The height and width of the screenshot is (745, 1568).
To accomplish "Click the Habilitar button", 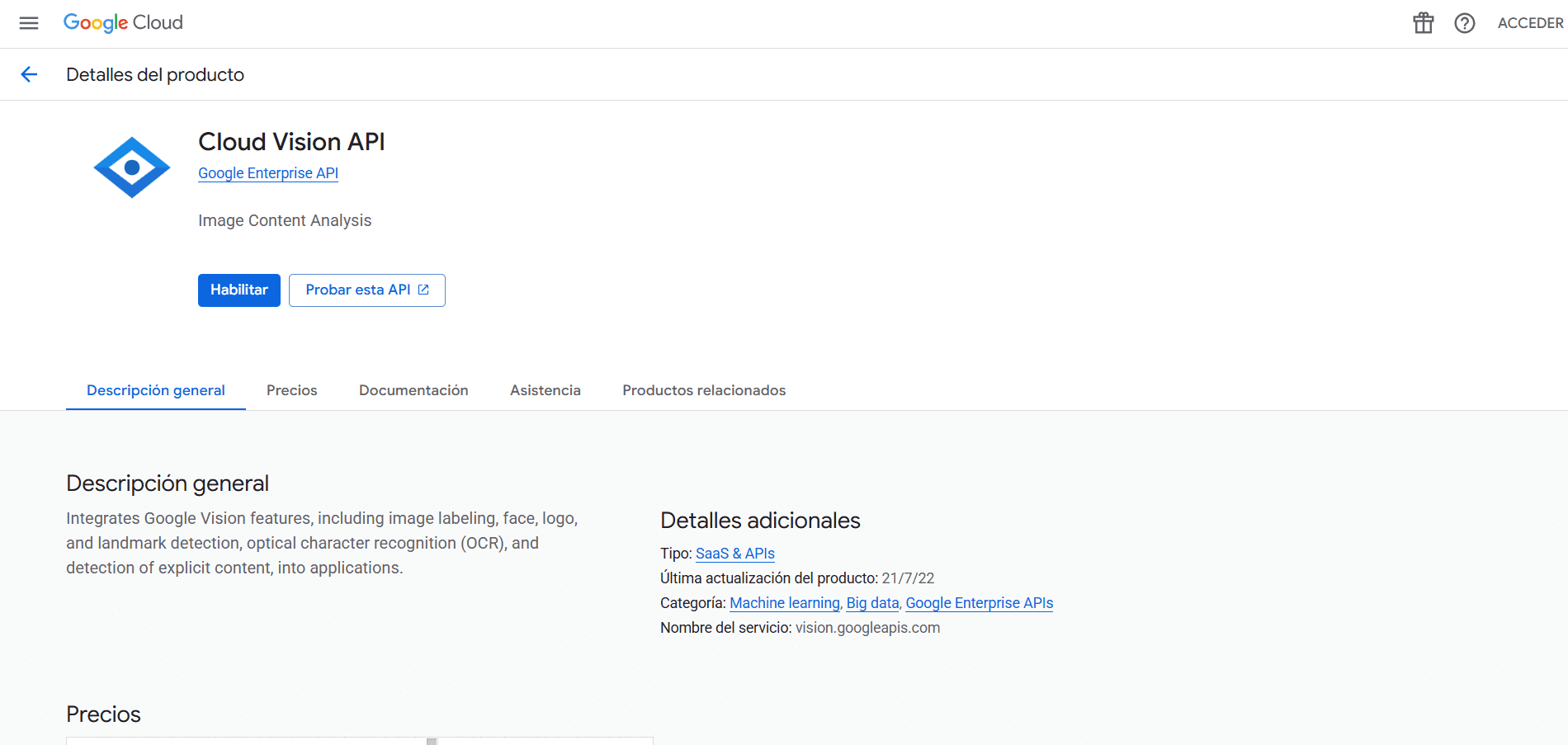I will point(239,290).
